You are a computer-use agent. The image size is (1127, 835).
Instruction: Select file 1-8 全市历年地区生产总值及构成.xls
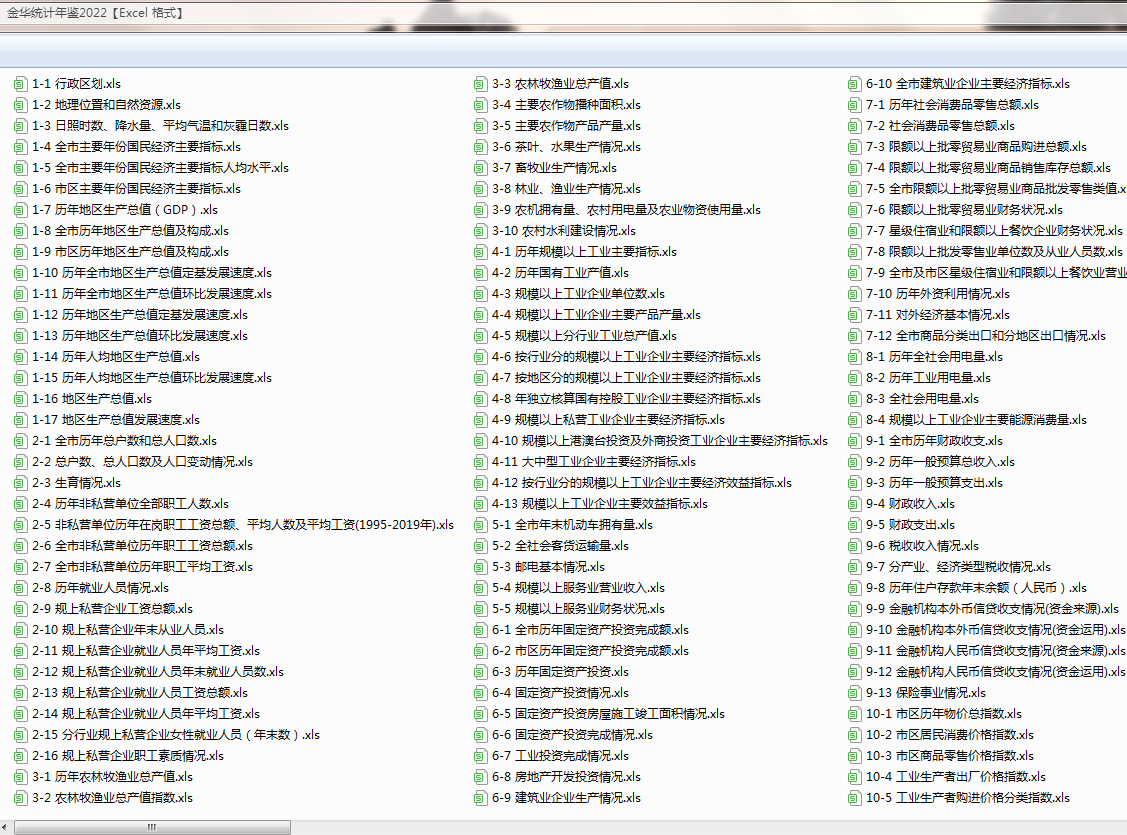[130, 231]
